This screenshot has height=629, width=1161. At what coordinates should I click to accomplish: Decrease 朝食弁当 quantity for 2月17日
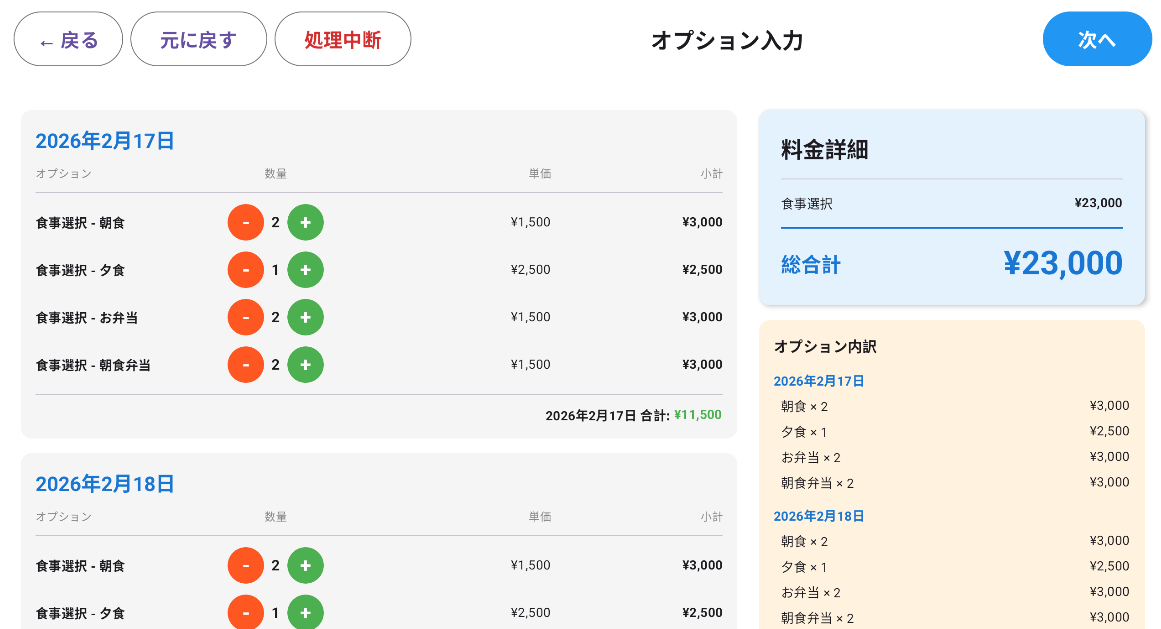click(245, 364)
